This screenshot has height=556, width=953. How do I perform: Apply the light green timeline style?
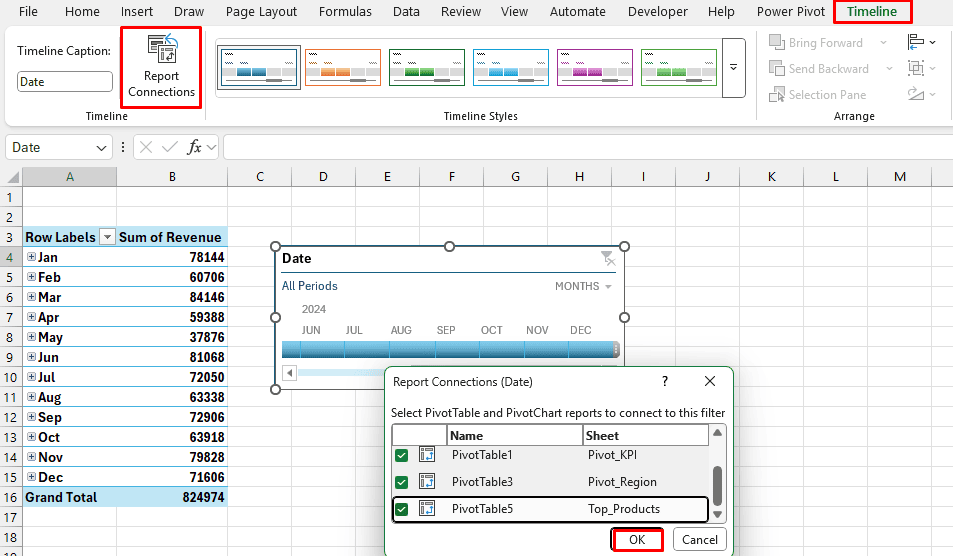[678, 67]
